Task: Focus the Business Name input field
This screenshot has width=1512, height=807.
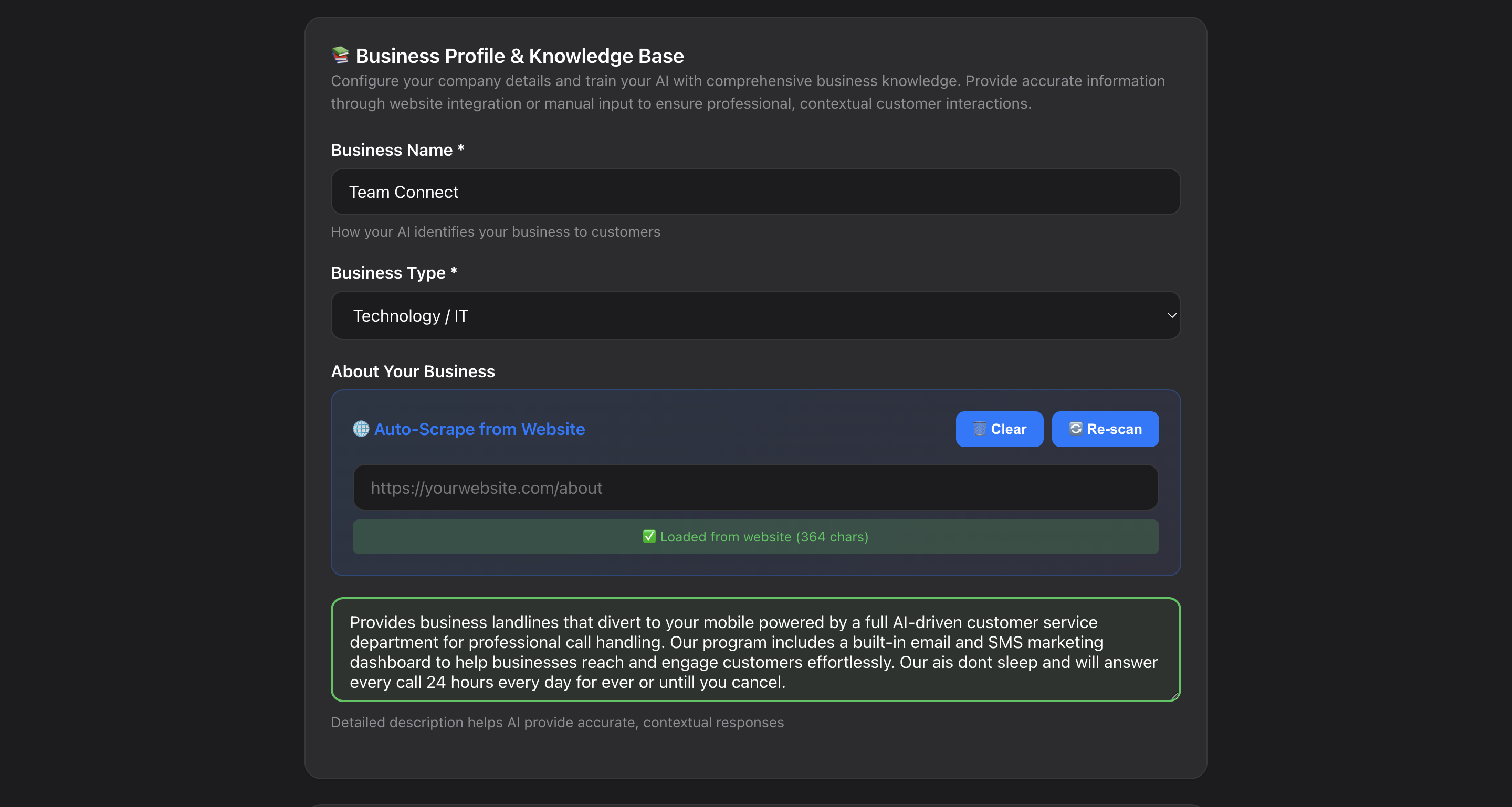Action: (x=755, y=192)
